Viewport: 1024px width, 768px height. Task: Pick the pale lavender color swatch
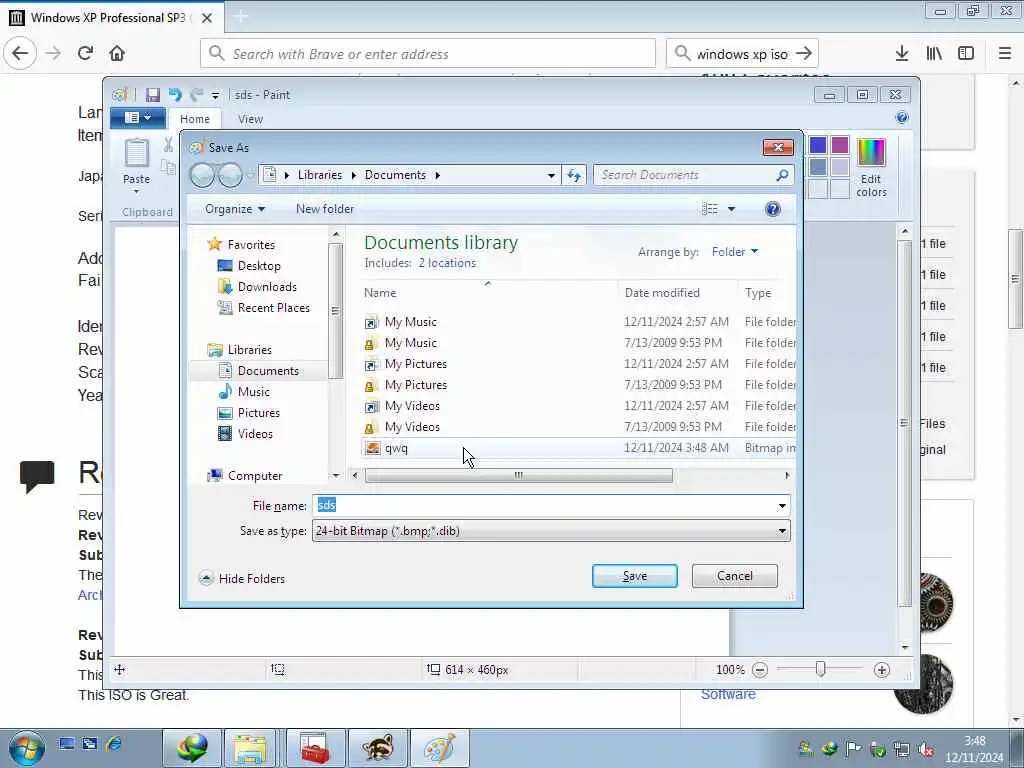coord(840,167)
